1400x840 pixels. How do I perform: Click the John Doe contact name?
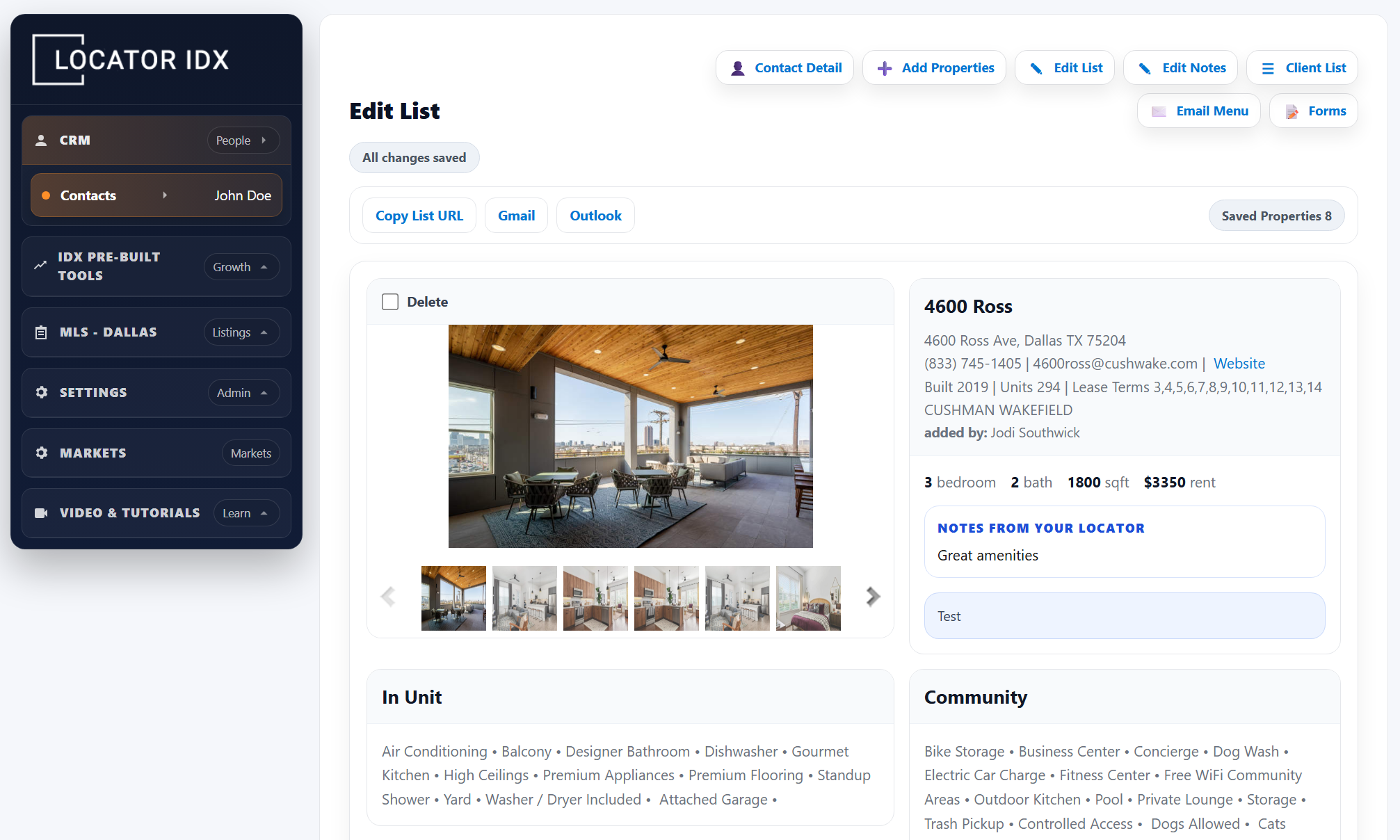(x=243, y=195)
